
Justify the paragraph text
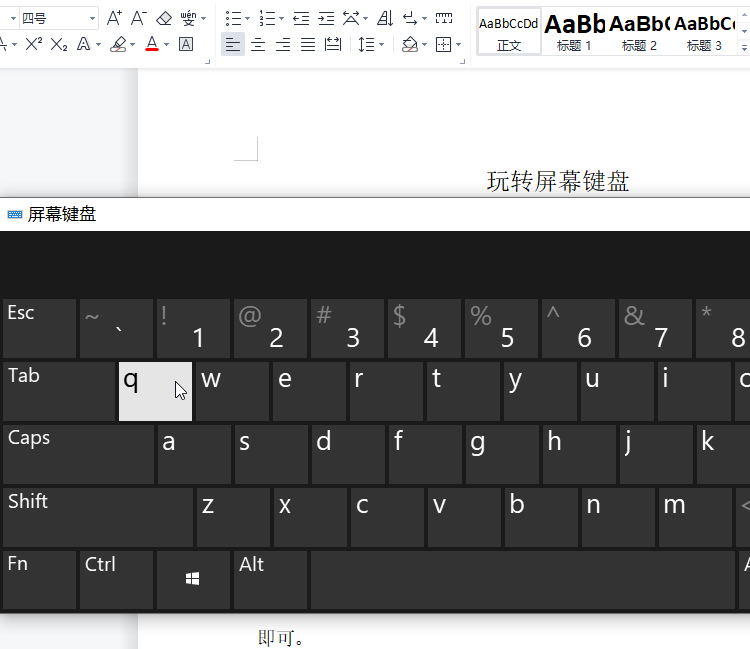[308, 44]
